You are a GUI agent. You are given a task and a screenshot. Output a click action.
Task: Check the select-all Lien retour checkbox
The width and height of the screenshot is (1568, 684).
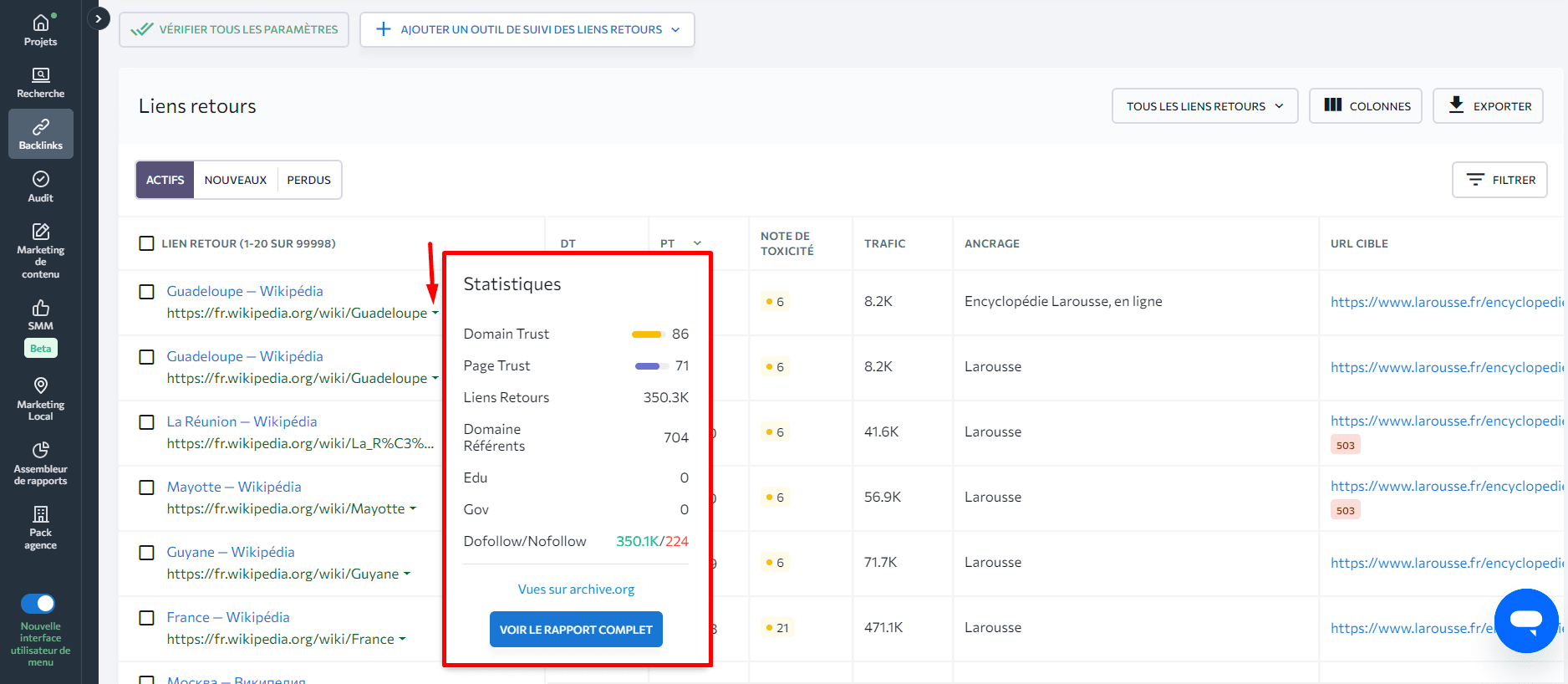tap(146, 243)
